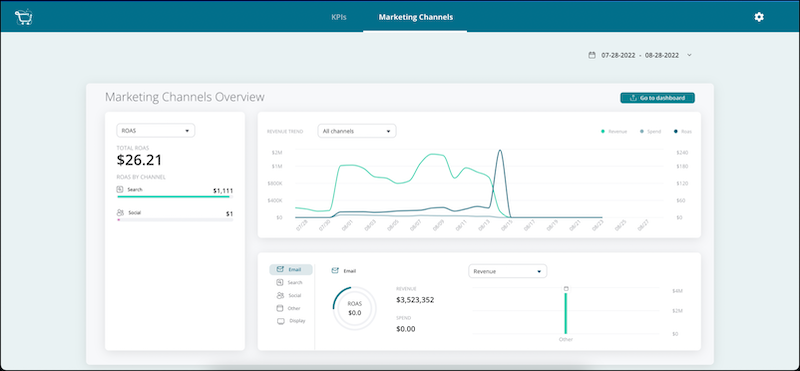Click the export icon on Go to dashboard

pyautogui.click(x=633, y=98)
